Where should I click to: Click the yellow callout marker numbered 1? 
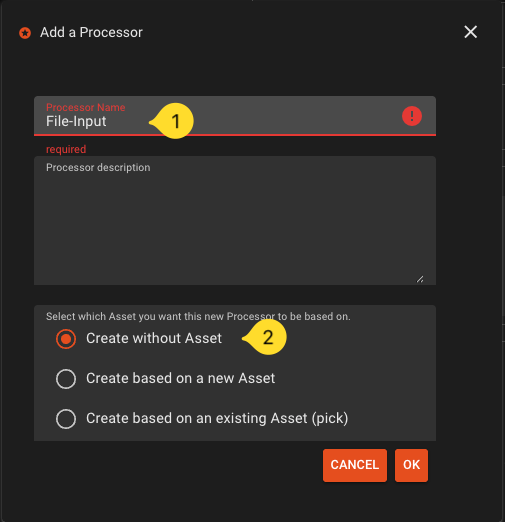tap(171, 121)
